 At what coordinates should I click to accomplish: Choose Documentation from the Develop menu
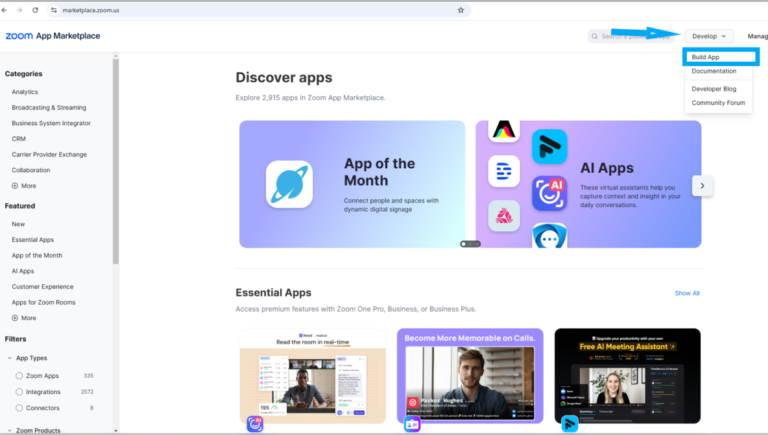pos(714,71)
